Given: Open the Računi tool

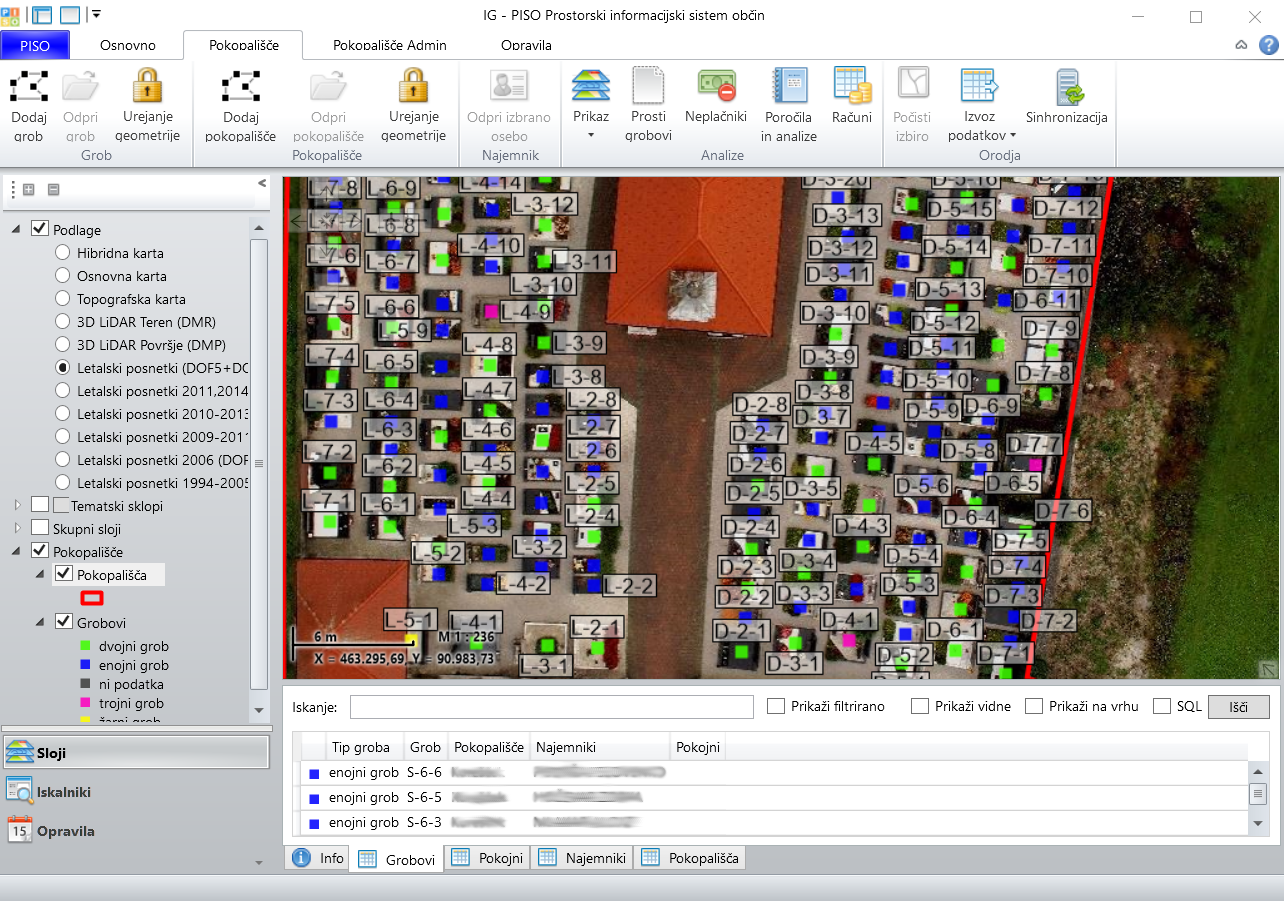Looking at the screenshot, I should [852, 86].
